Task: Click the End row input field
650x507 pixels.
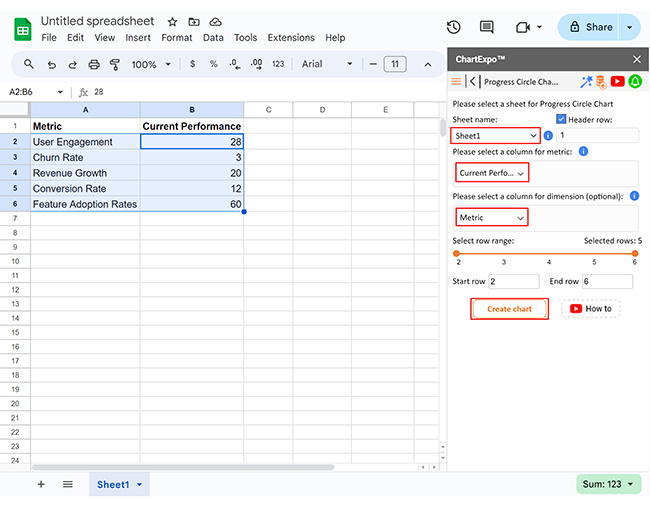Action: pos(607,281)
